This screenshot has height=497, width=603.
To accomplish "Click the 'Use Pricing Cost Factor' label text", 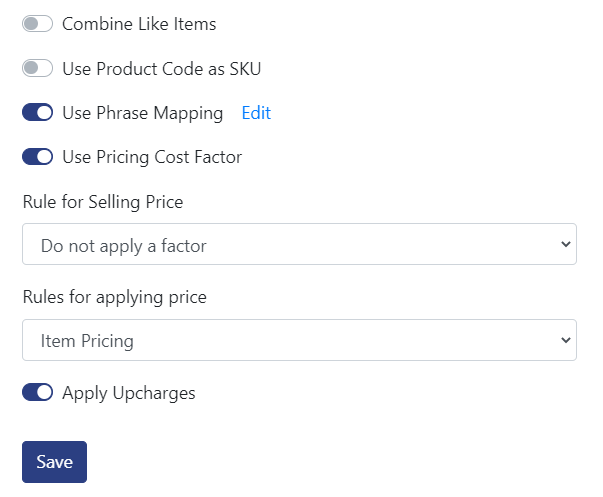I will pos(152,157).
